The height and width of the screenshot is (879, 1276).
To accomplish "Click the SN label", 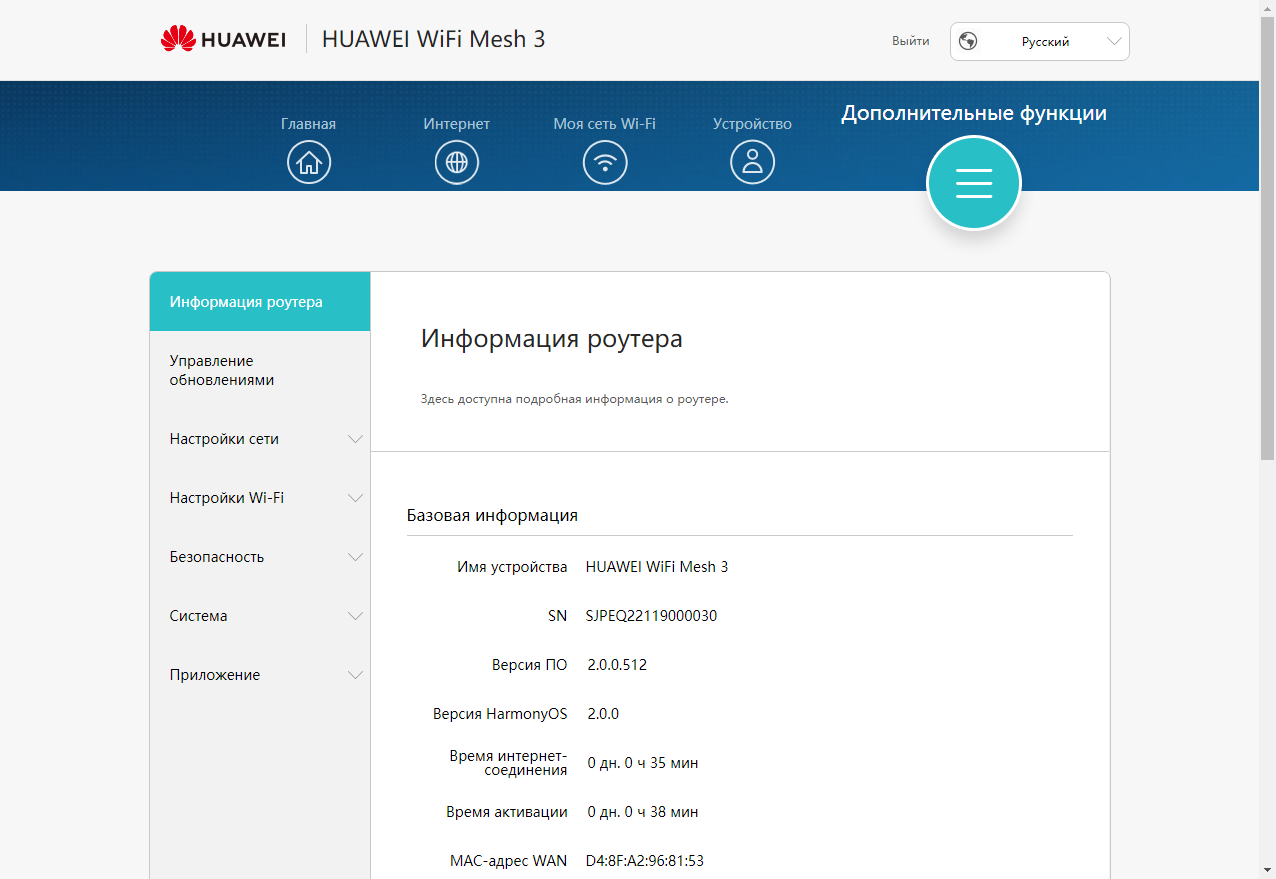I will [x=557, y=616].
